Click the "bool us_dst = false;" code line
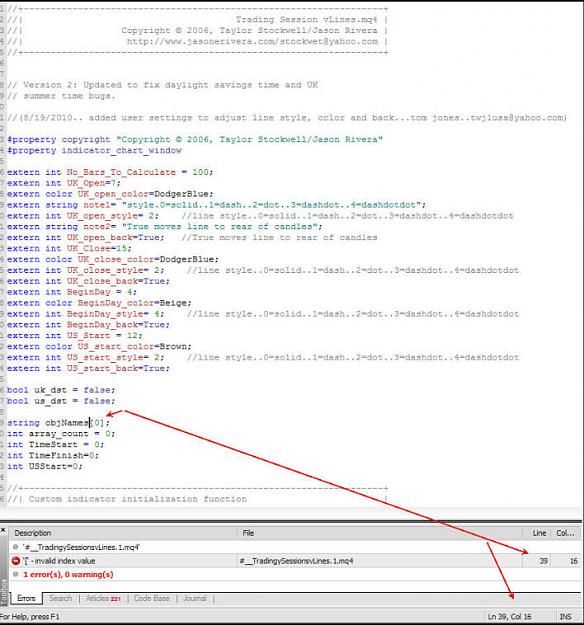The image size is (584, 625). click(x=61, y=401)
